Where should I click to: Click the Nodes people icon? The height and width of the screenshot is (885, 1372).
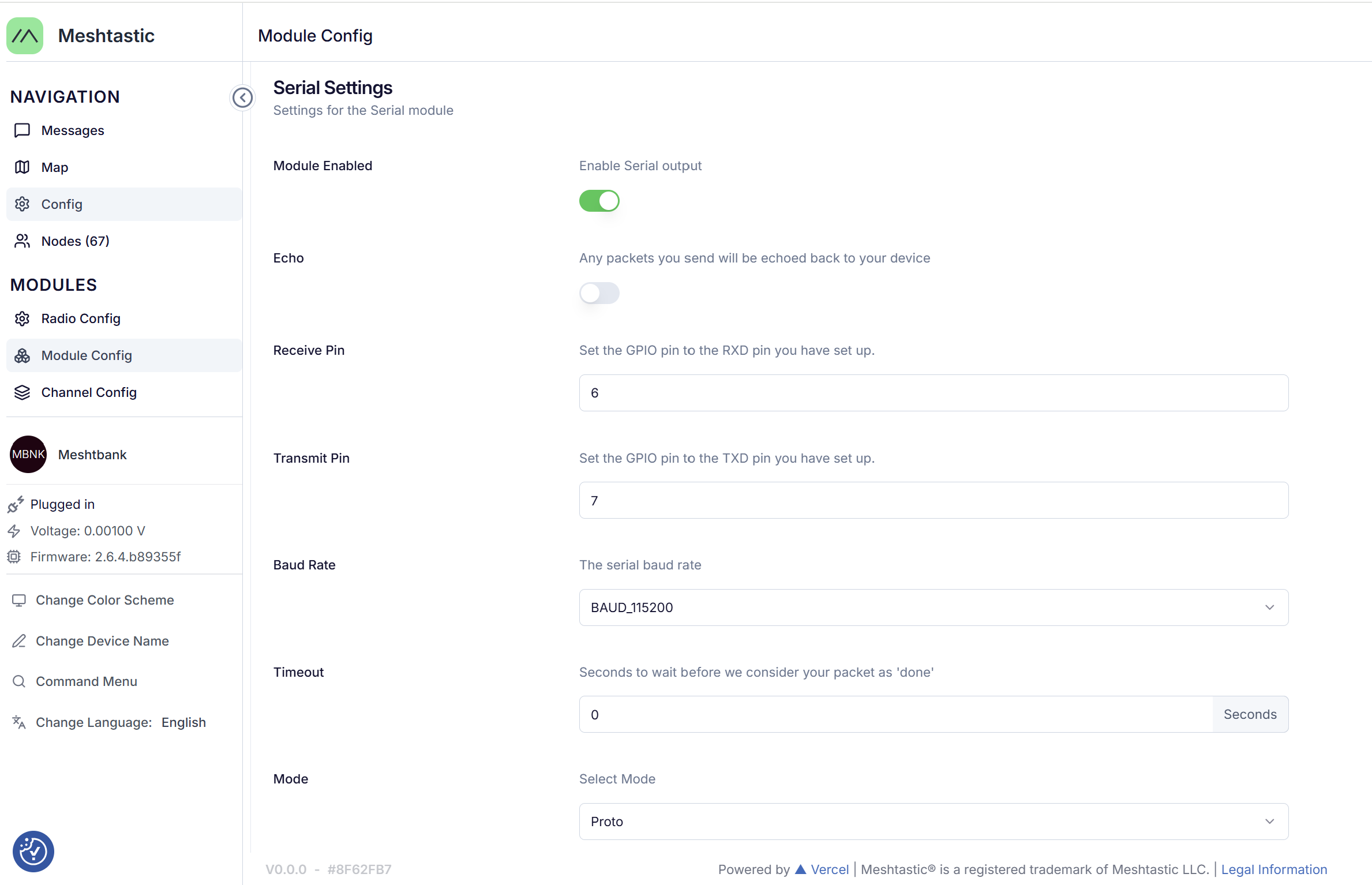click(x=22, y=241)
